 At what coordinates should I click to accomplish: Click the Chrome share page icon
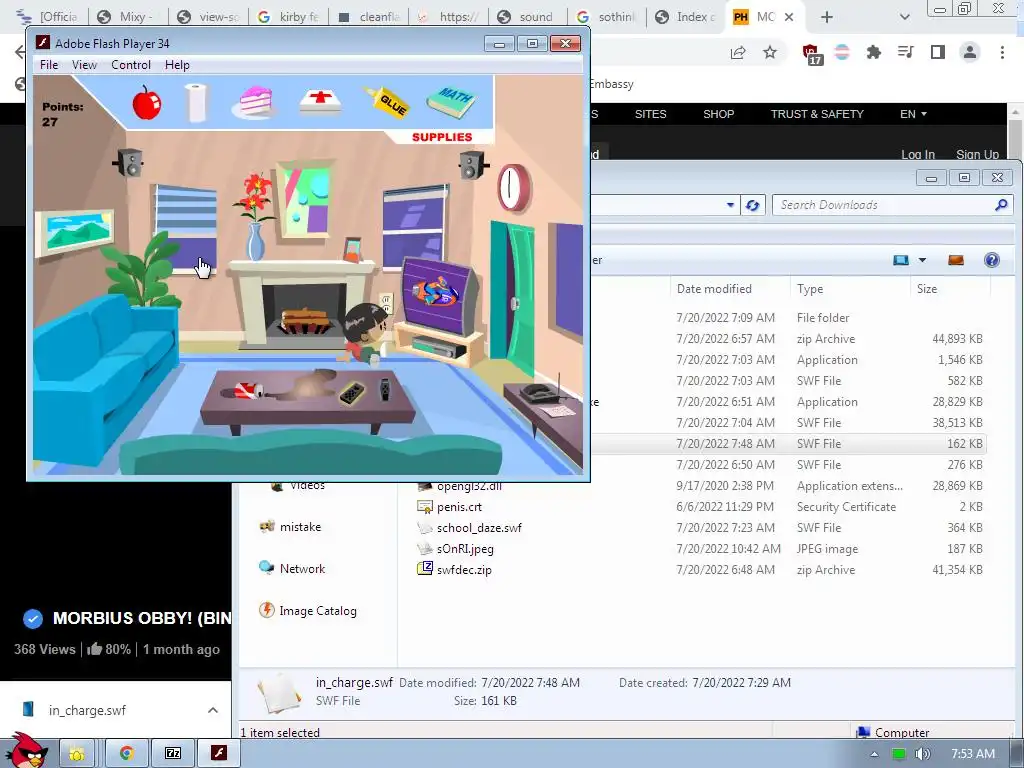pos(738,52)
